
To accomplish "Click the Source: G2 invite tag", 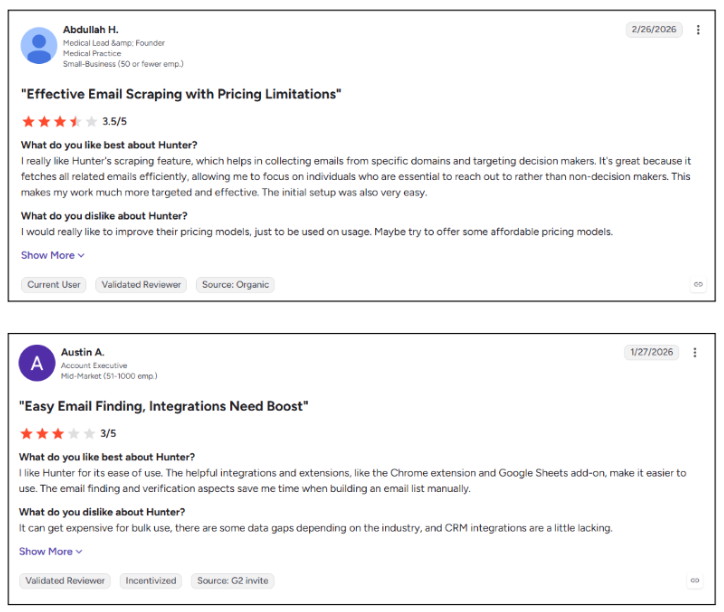I will click(233, 581).
